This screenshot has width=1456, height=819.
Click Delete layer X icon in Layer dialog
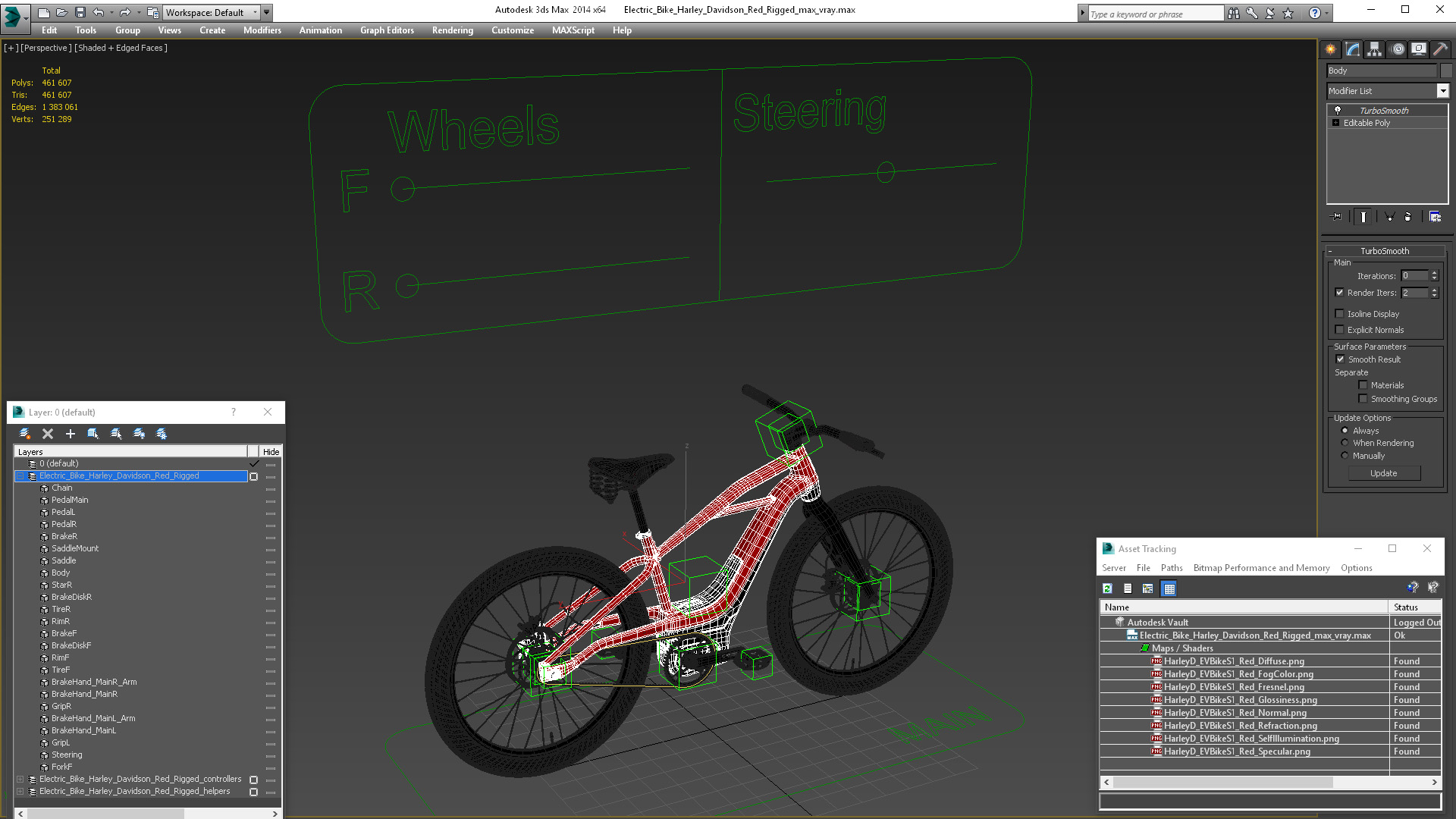click(48, 434)
